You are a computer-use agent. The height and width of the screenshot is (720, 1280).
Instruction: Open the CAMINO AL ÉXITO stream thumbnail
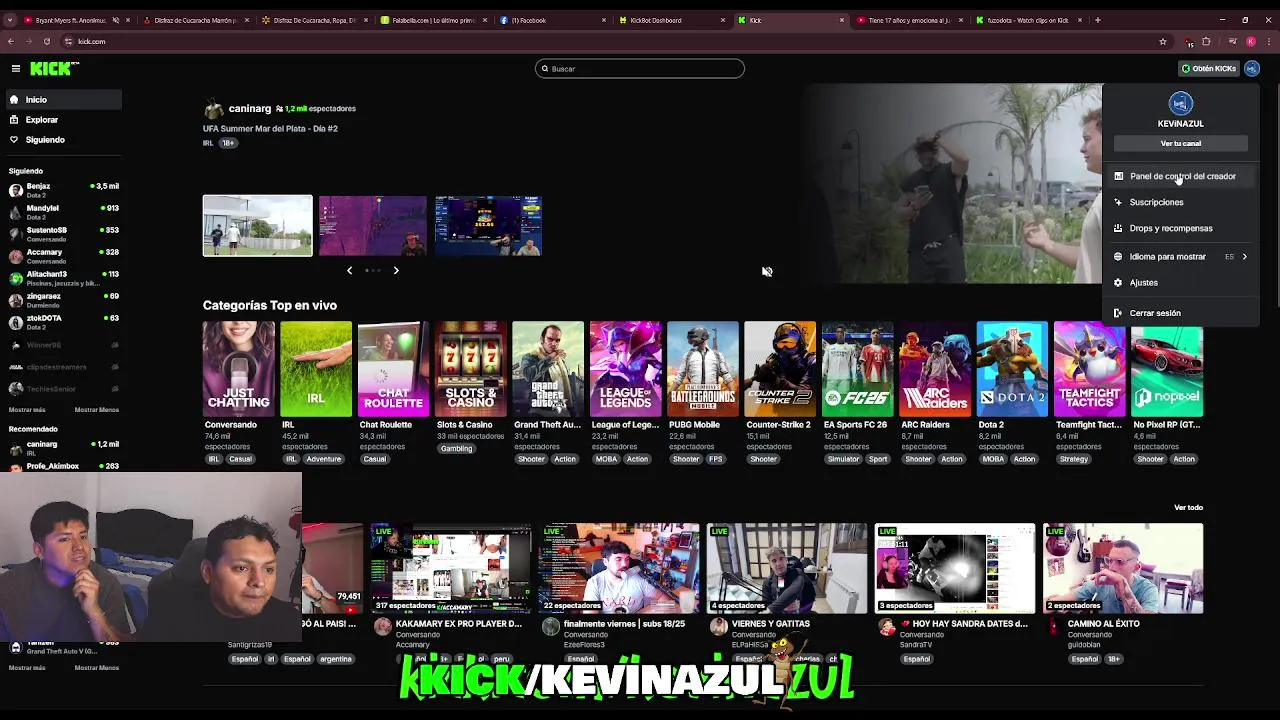pyautogui.click(x=1123, y=568)
